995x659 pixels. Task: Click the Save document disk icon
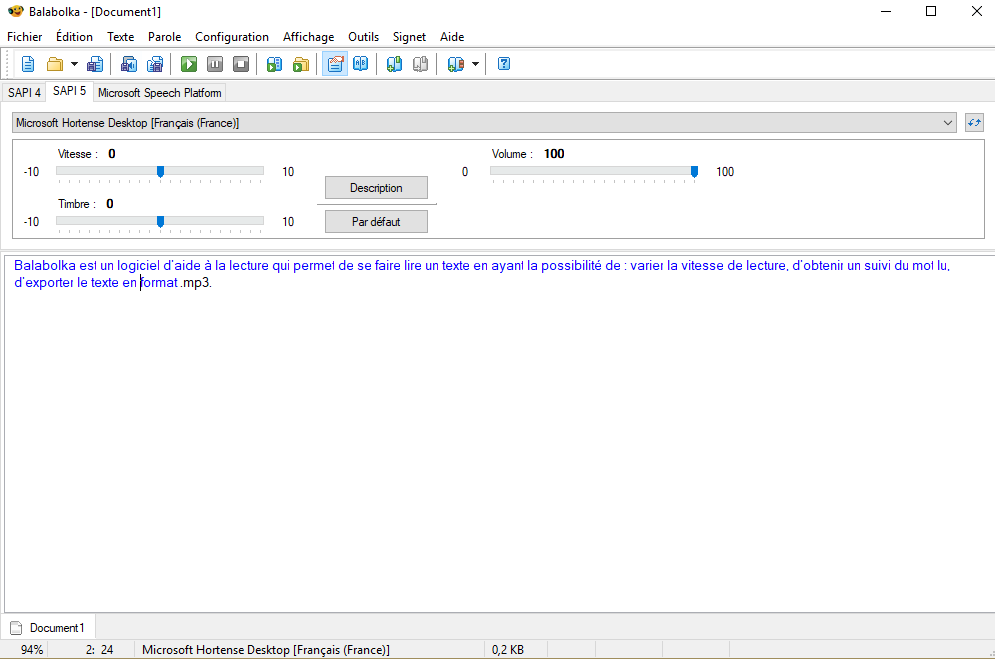(95, 64)
